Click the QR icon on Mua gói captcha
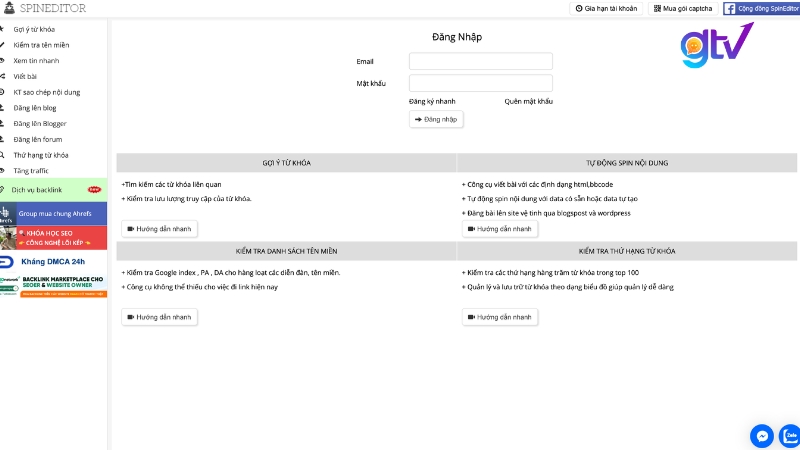This screenshot has height=450, width=800. (x=657, y=8)
